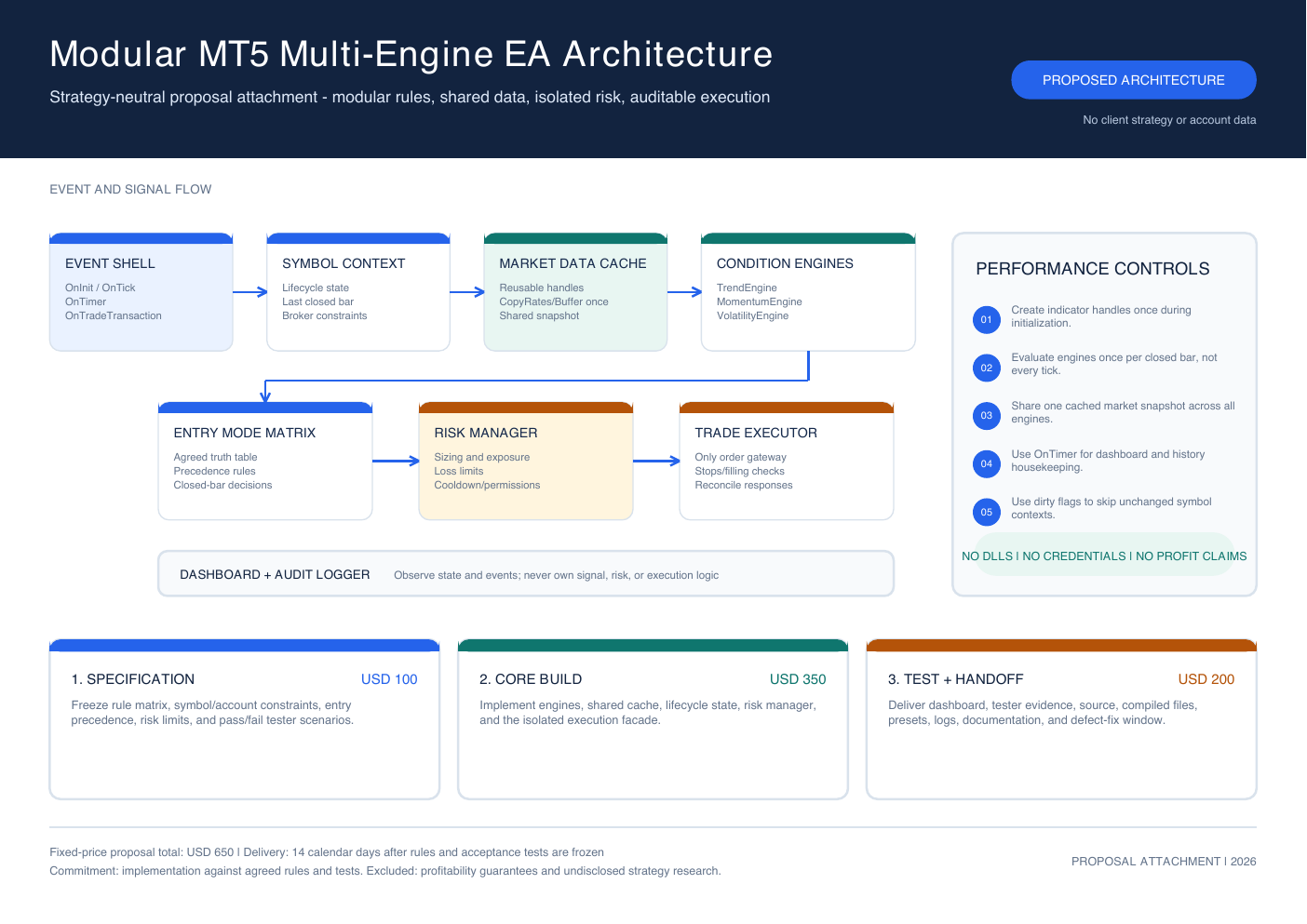
Task: Click the 'Last closed bar' line
Action: [318, 301]
